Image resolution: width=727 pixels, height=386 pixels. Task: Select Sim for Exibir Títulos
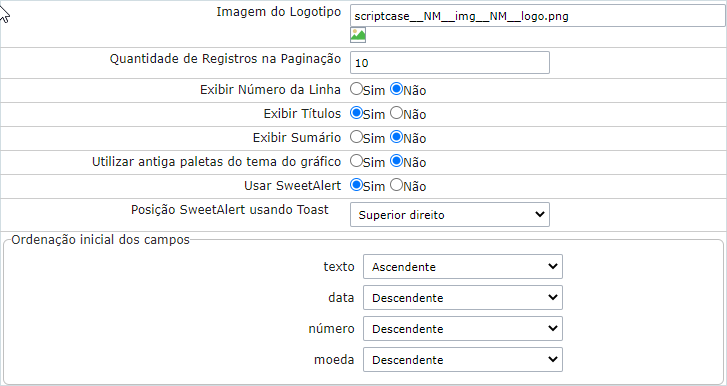(356, 113)
